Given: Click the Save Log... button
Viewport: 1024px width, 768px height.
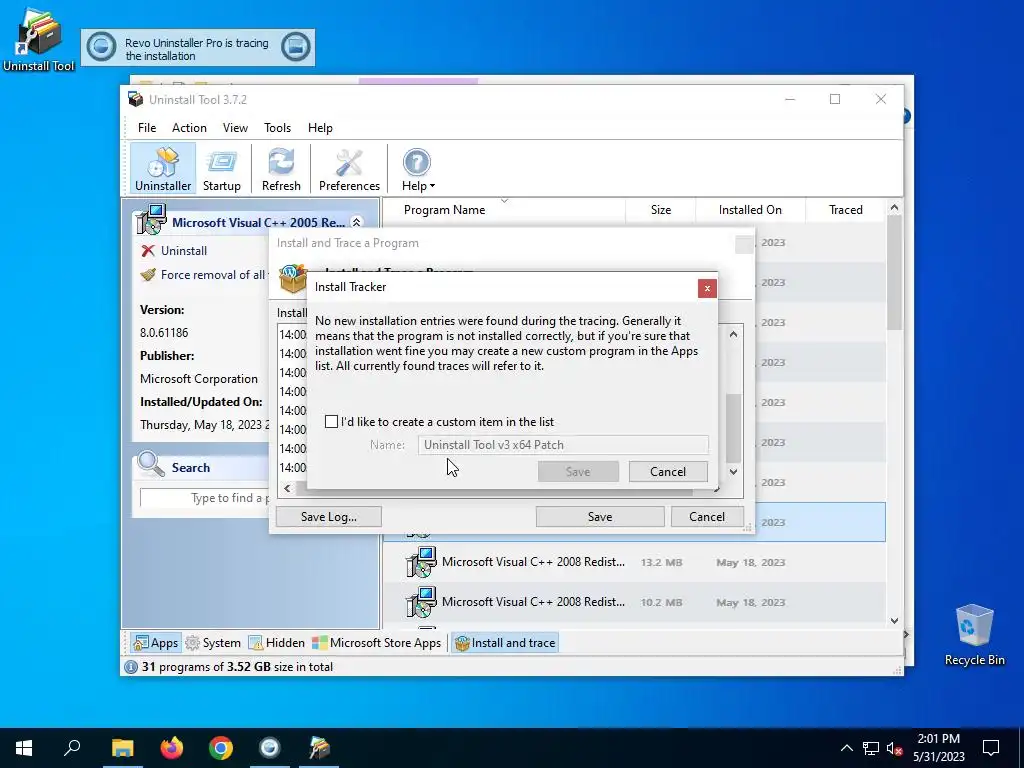Looking at the screenshot, I should [328, 517].
